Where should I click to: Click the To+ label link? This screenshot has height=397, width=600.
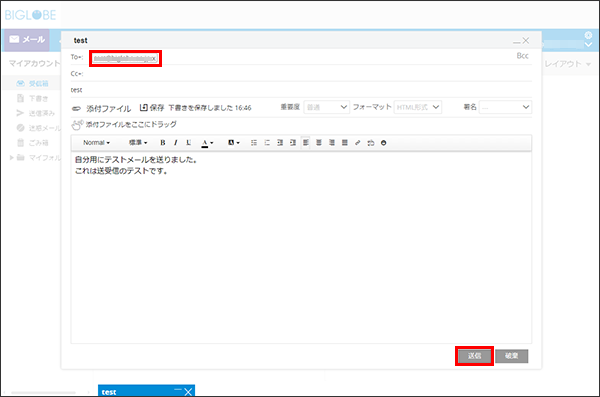[77, 57]
